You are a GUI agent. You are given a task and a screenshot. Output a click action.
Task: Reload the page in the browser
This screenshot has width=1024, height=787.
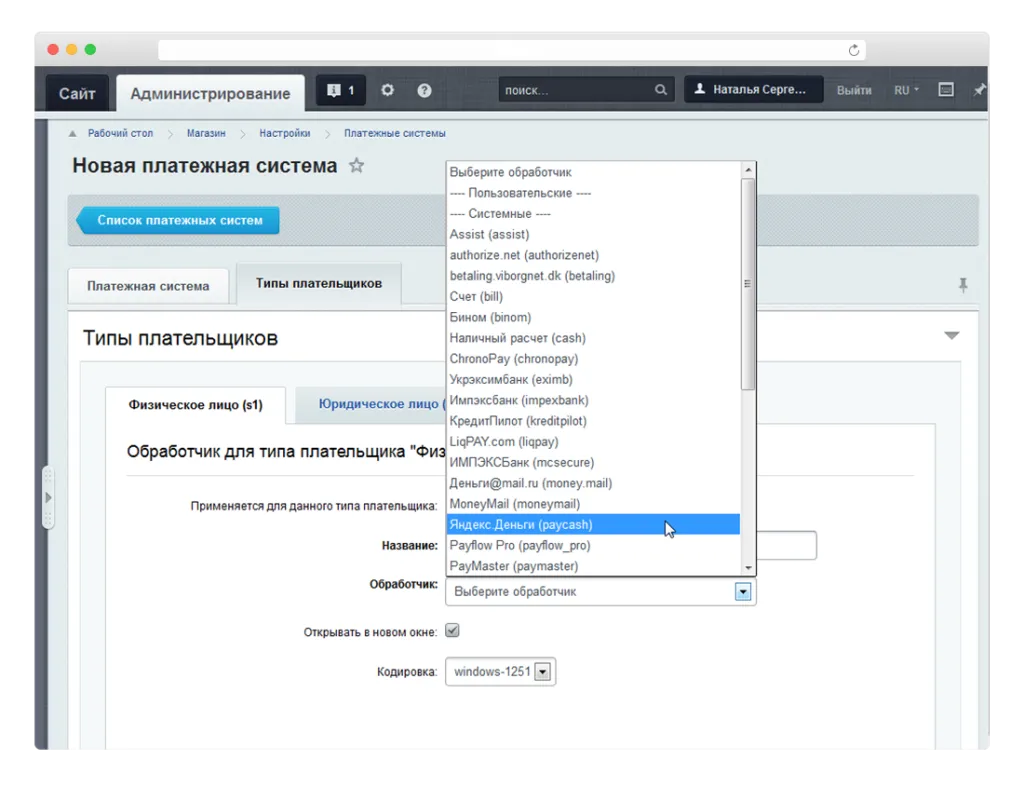tap(854, 50)
